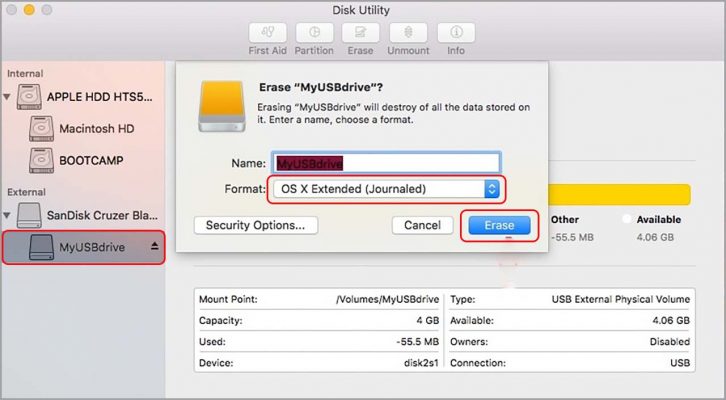Select MyUSBdrive volume in sidebar
The width and height of the screenshot is (726, 400).
(83, 247)
